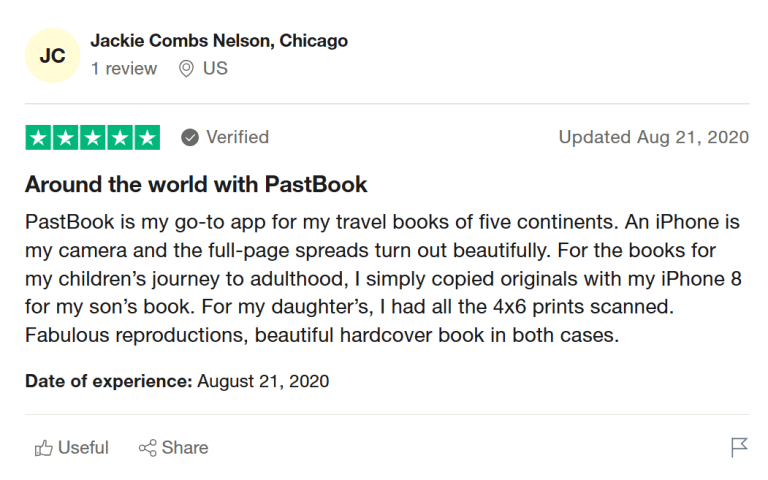Click the thumbs-up Useful icon
The height and width of the screenshot is (480, 768).
pos(43,448)
